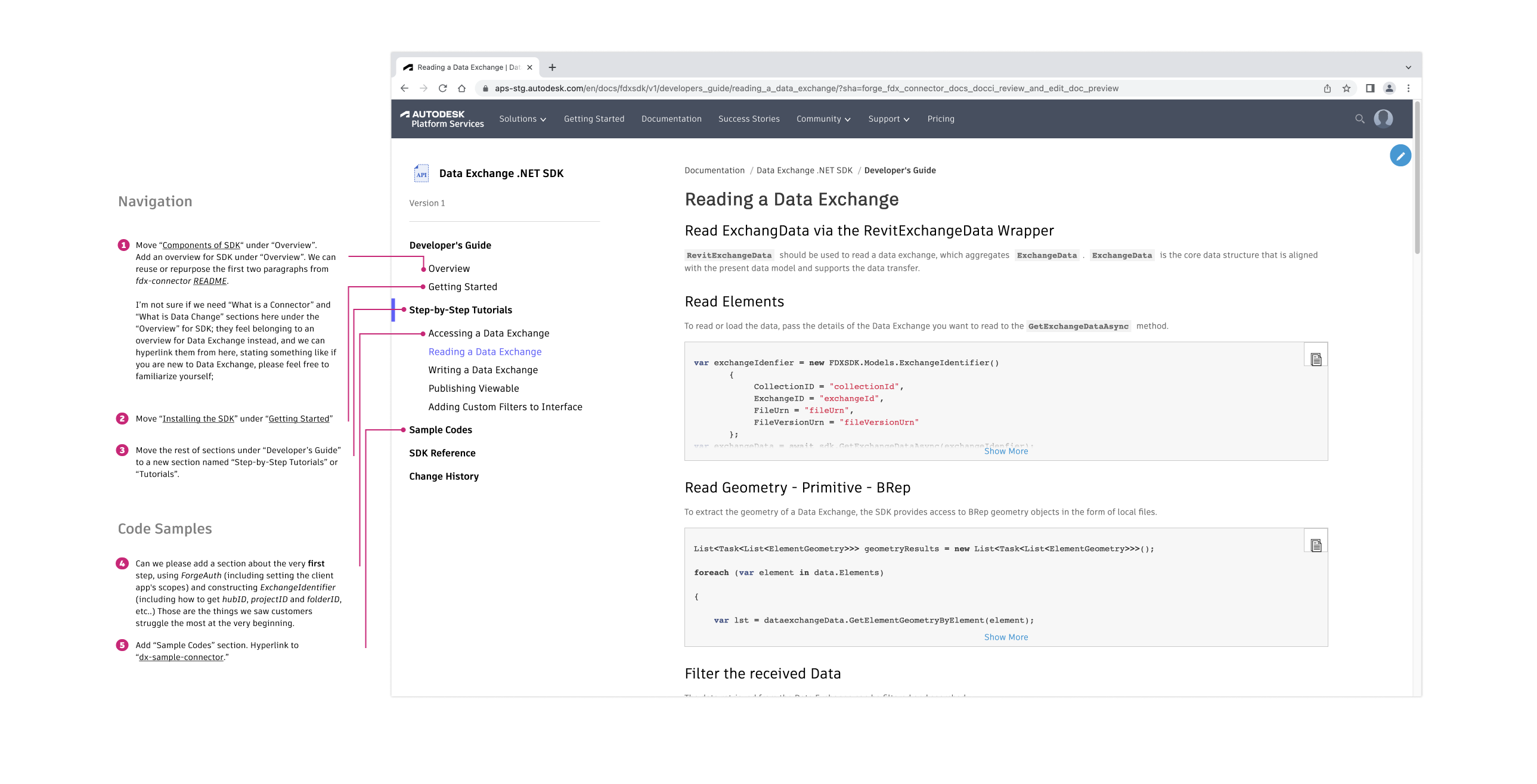Expand the Solutions dropdown
This screenshot has height=784, width=1537.
click(523, 119)
